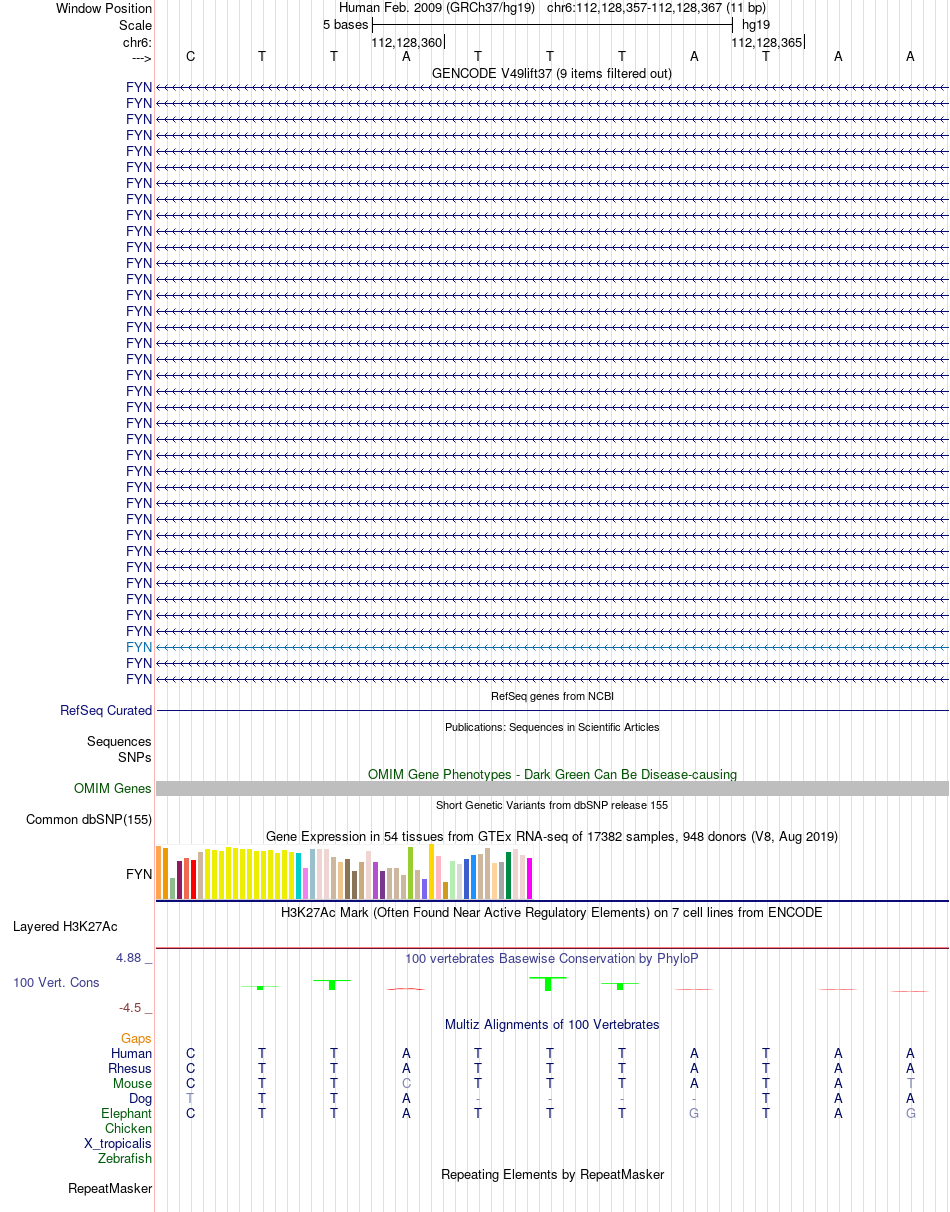
Task: Click the RefSeq Curated blue intron line
Action: (x=552, y=710)
